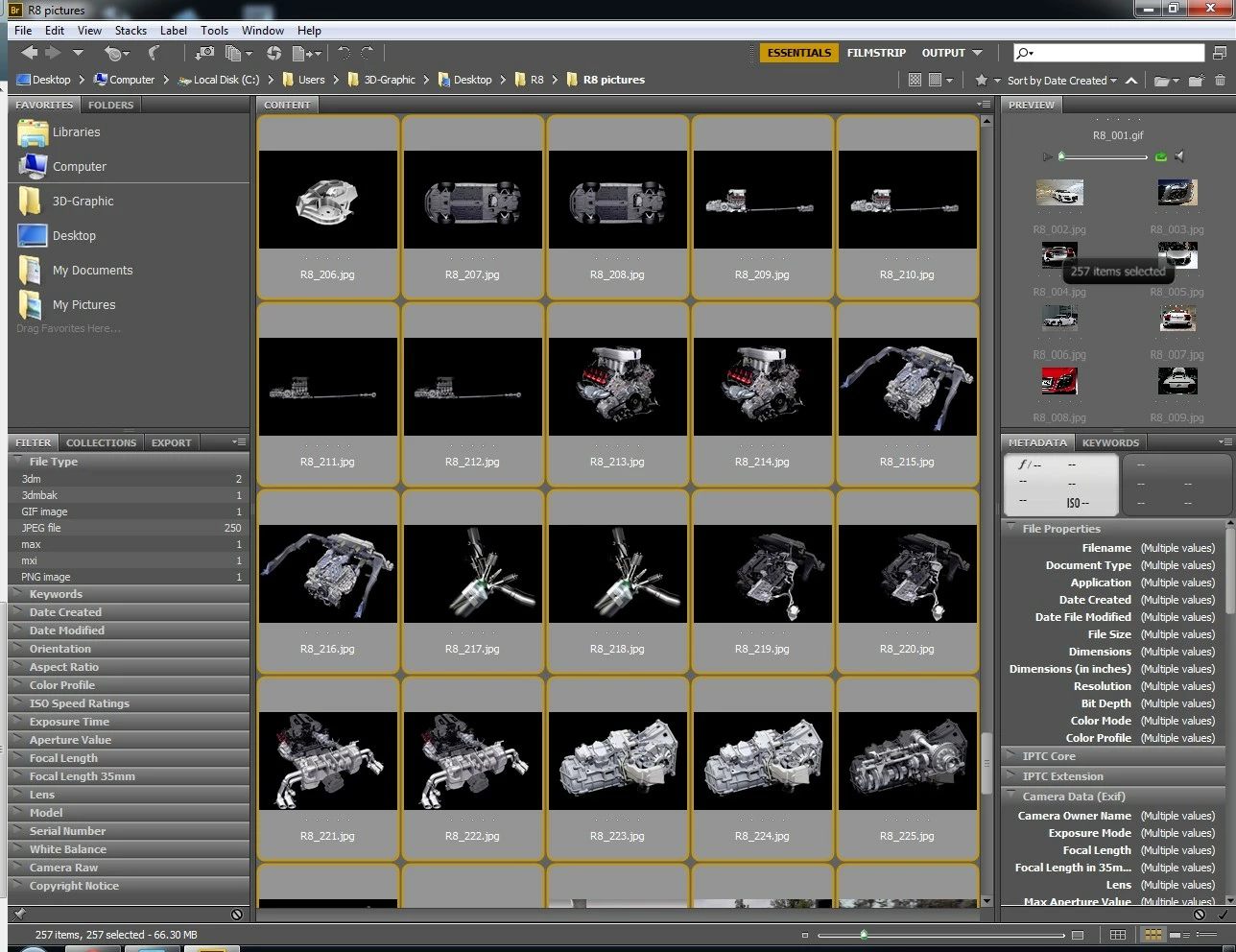1236x952 pixels.
Task: Toggle the 3dmbak filter
Action: pos(129,495)
